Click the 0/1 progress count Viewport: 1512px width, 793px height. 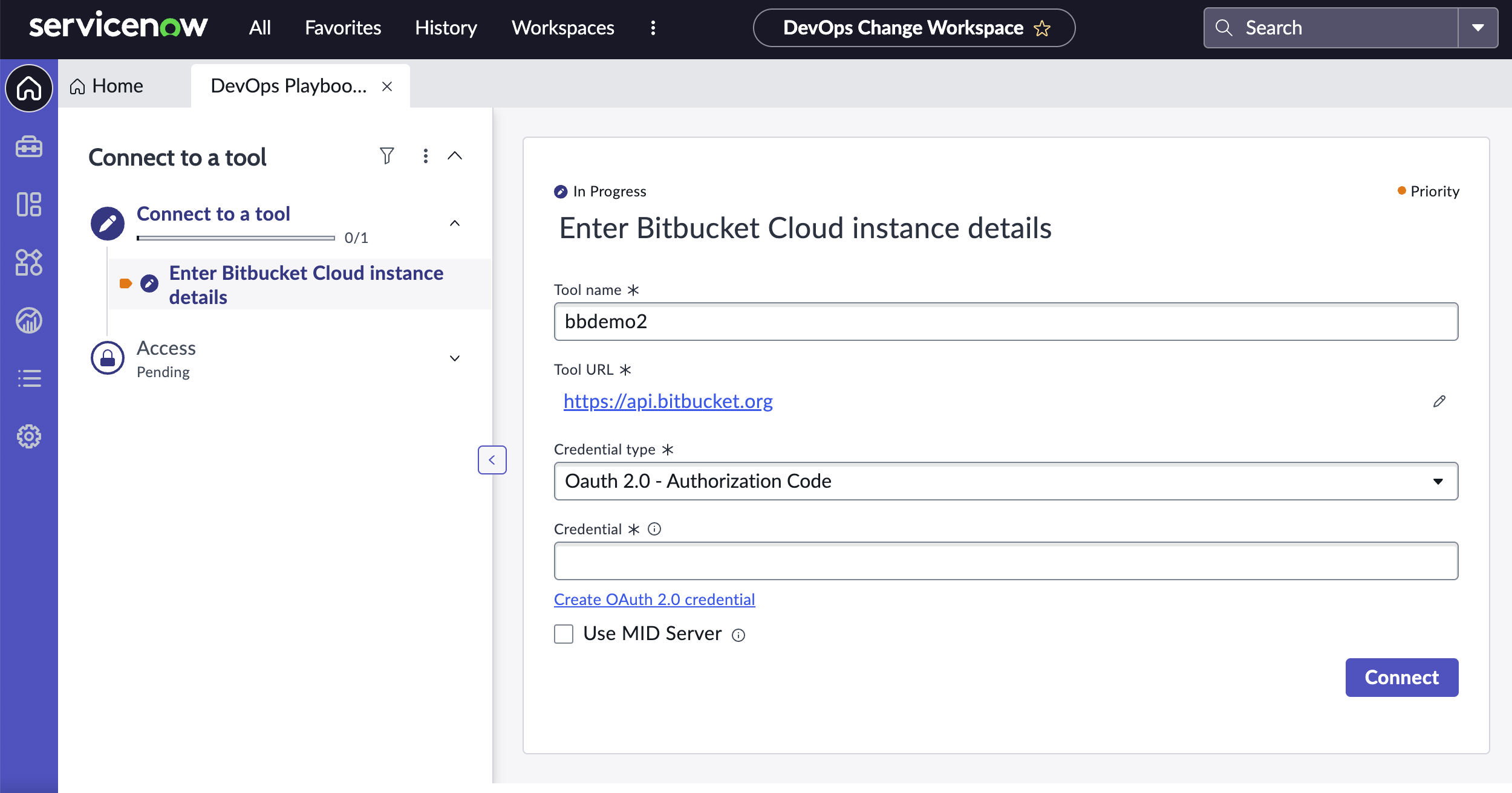[356, 238]
